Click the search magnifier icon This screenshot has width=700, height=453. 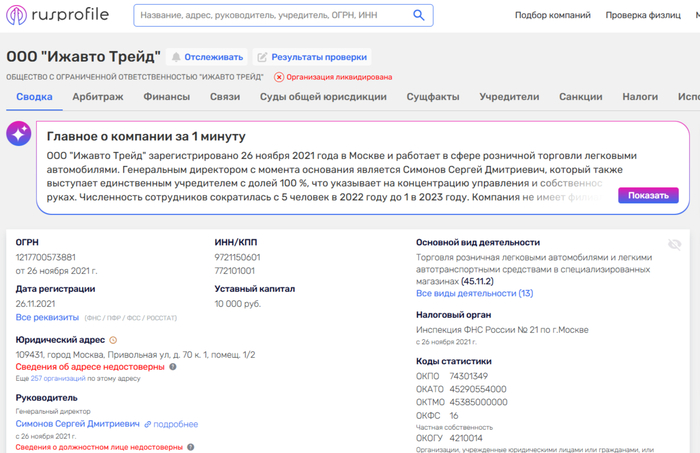418,15
